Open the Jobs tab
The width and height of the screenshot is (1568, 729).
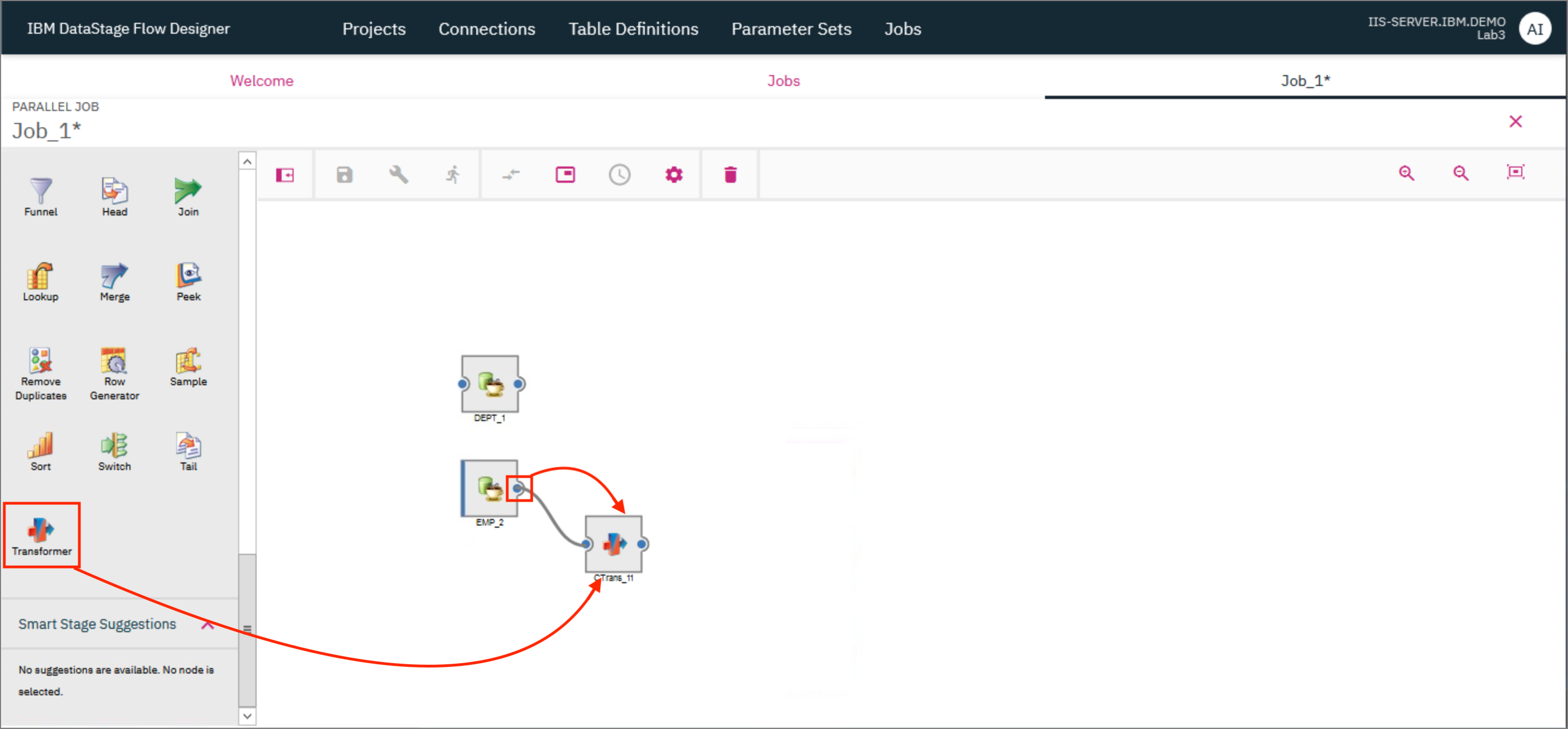[x=783, y=81]
